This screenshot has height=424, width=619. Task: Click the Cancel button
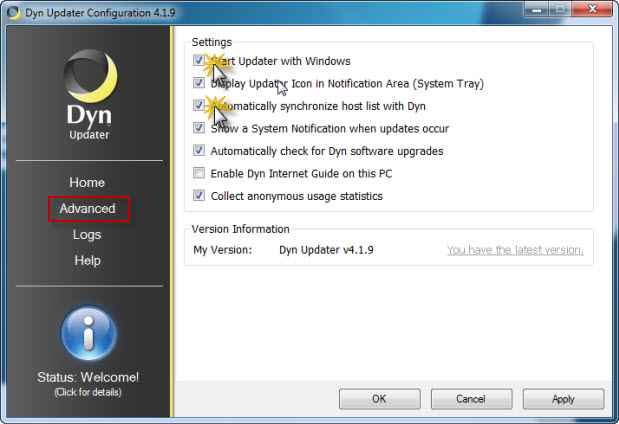click(471, 399)
